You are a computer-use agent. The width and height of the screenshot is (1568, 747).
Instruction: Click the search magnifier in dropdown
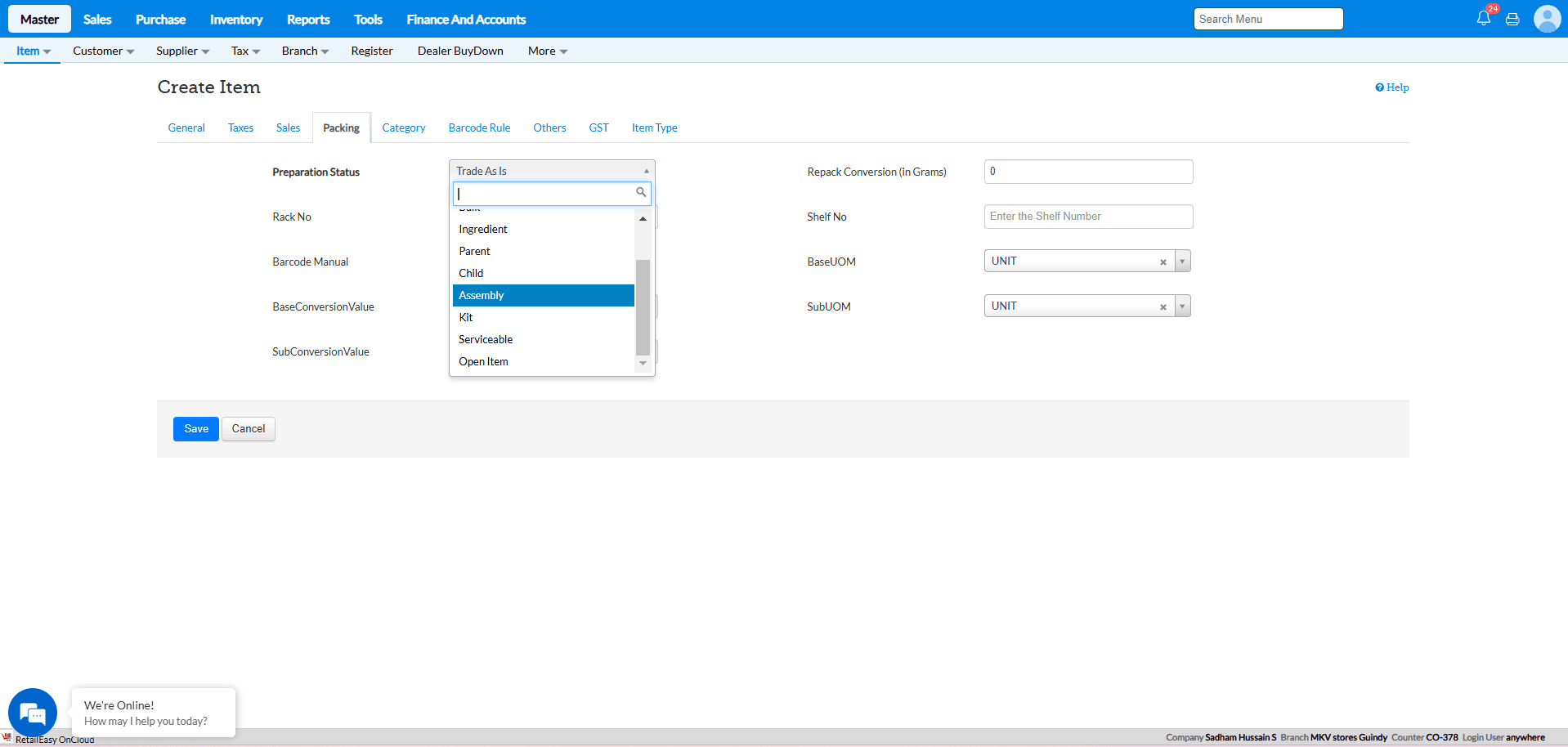(x=641, y=193)
